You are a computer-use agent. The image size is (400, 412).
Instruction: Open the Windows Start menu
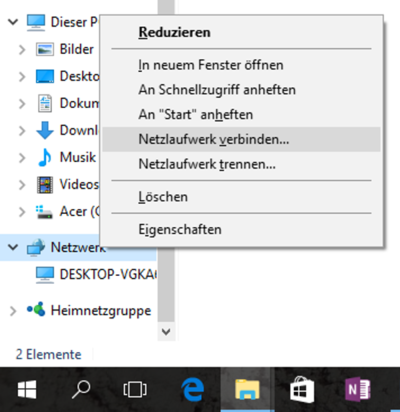(27, 389)
